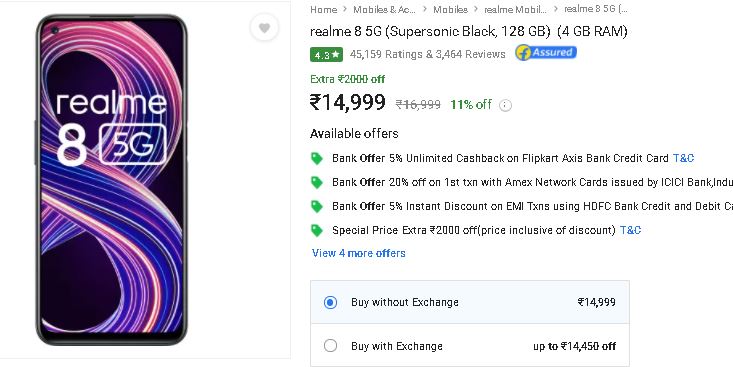This screenshot has width=733, height=367.
Task: Click green tag icon beside Amex Network offer
Action: pyautogui.click(x=317, y=182)
